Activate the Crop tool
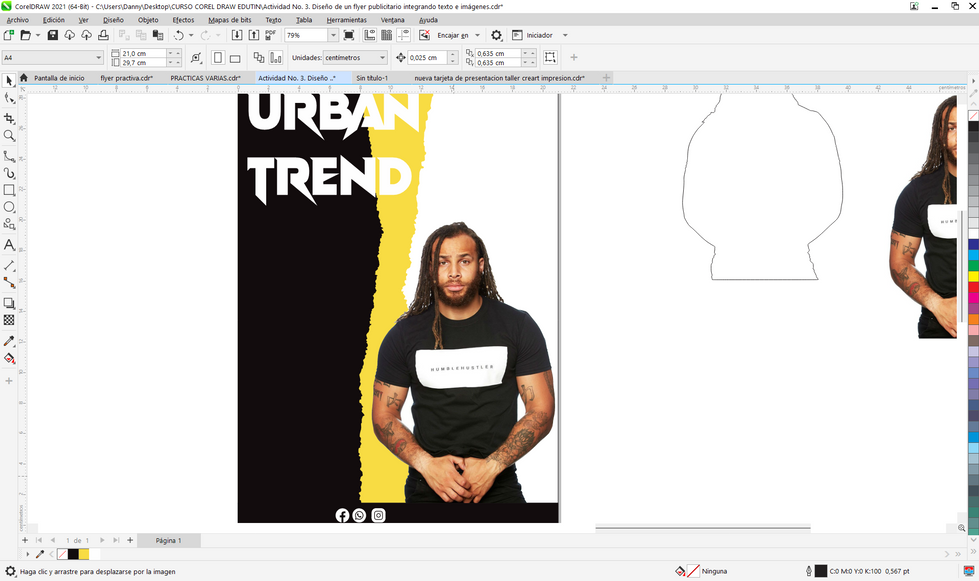The width and height of the screenshot is (979, 581). click(9, 118)
